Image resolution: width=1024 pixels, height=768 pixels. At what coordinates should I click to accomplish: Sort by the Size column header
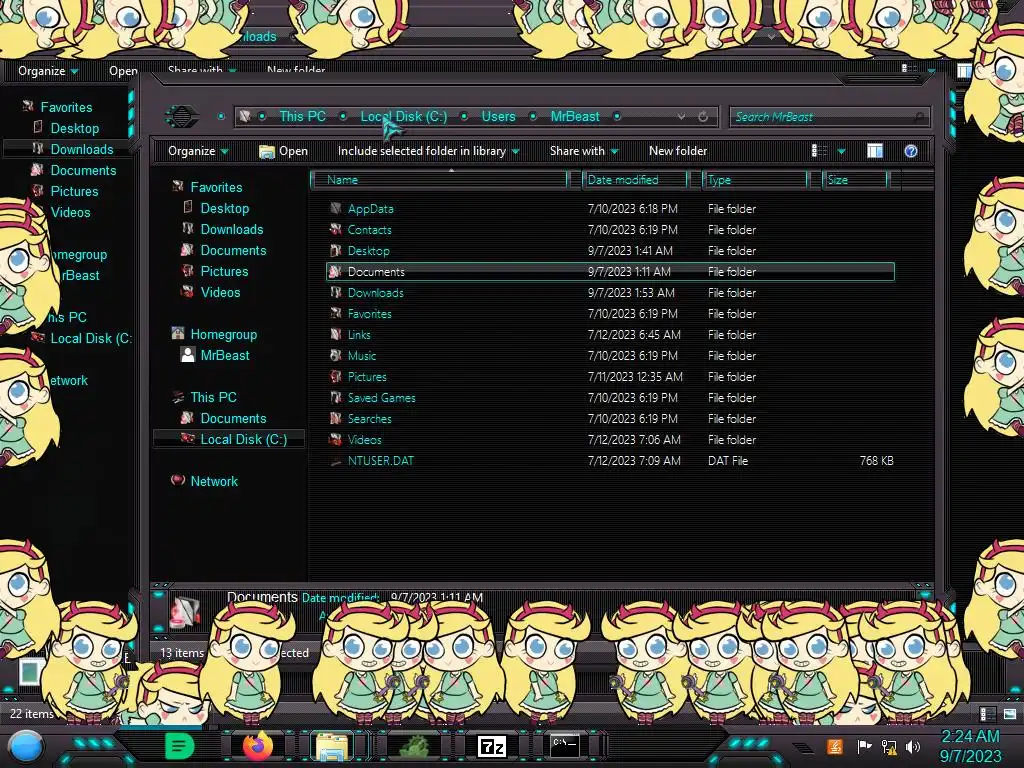[x=854, y=180]
